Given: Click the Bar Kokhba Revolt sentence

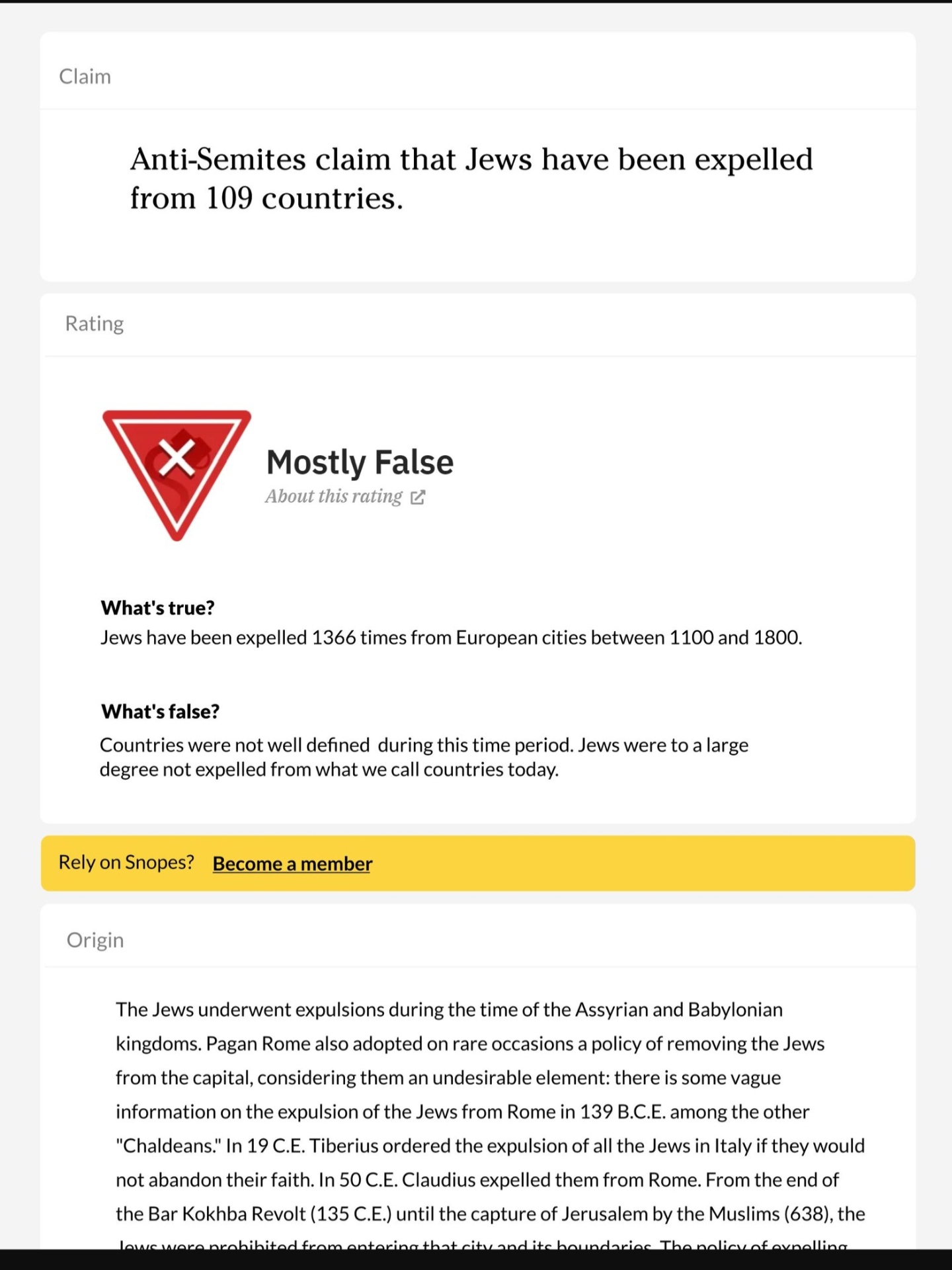Looking at the screenshot, I should 490,1214.
